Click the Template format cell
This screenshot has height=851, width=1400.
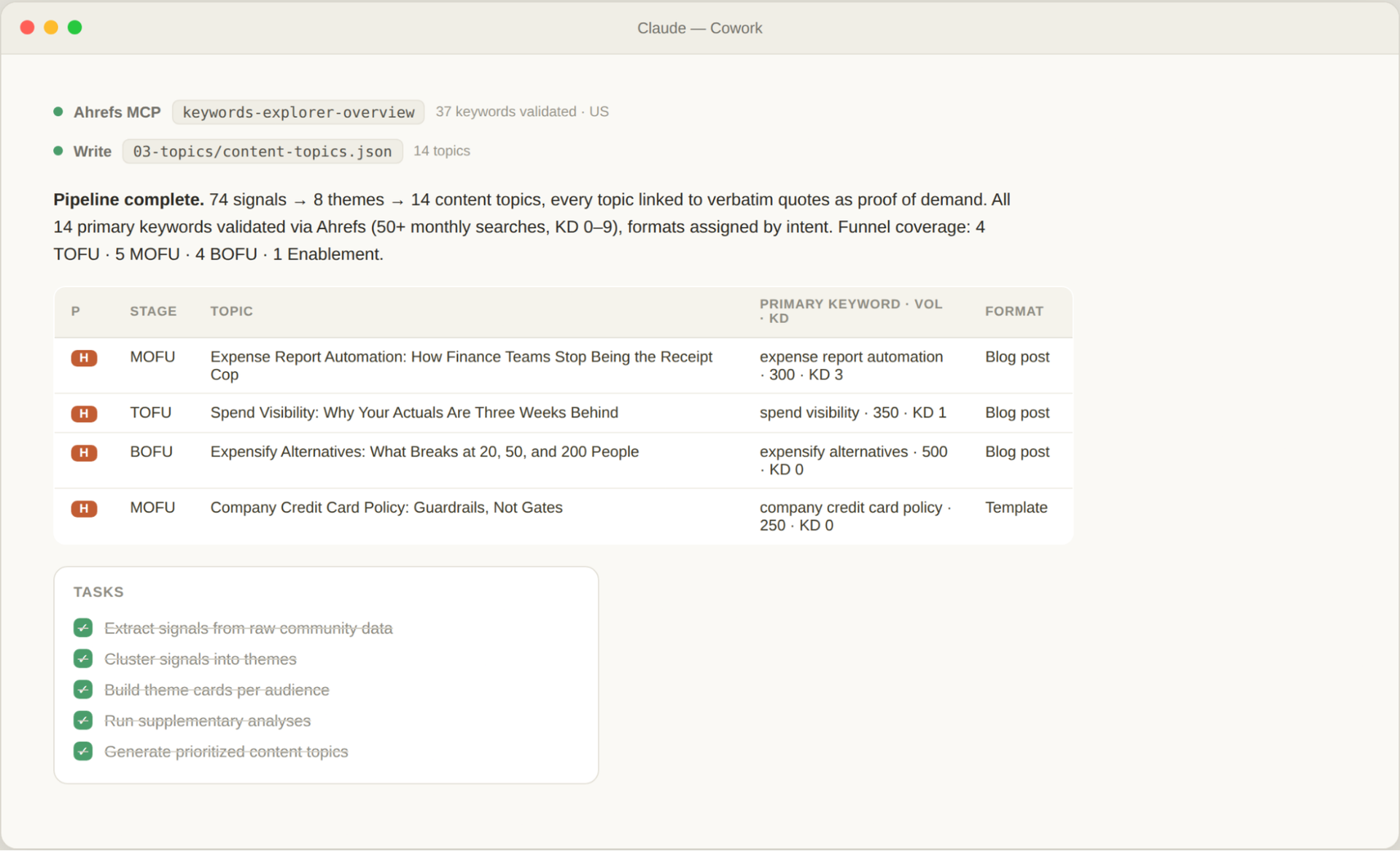(1016, 508)
